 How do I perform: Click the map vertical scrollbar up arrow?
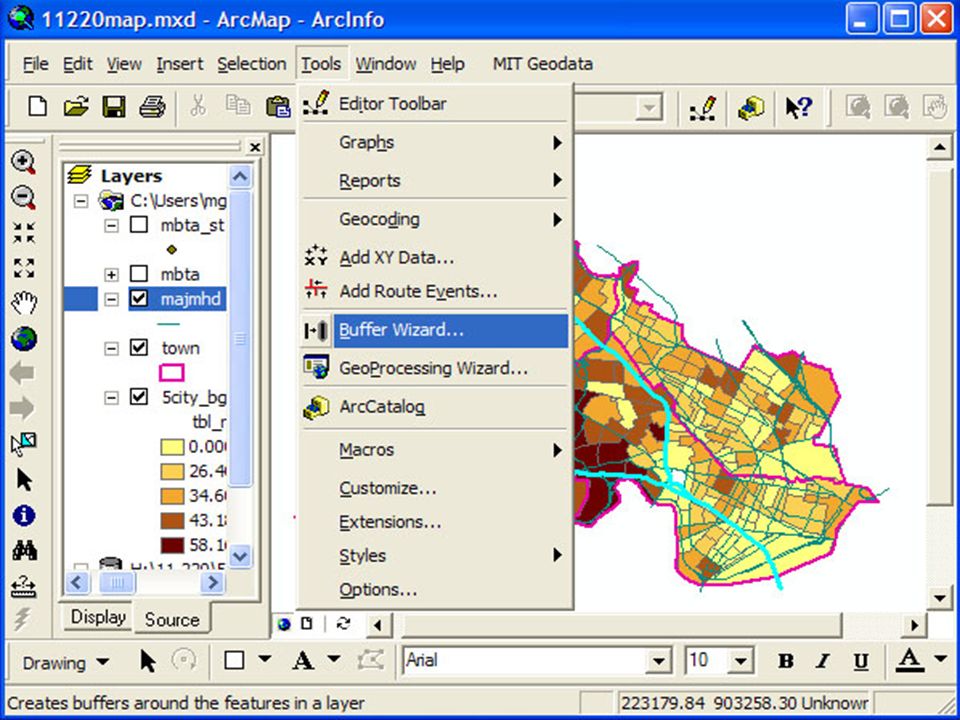point(939,148)
